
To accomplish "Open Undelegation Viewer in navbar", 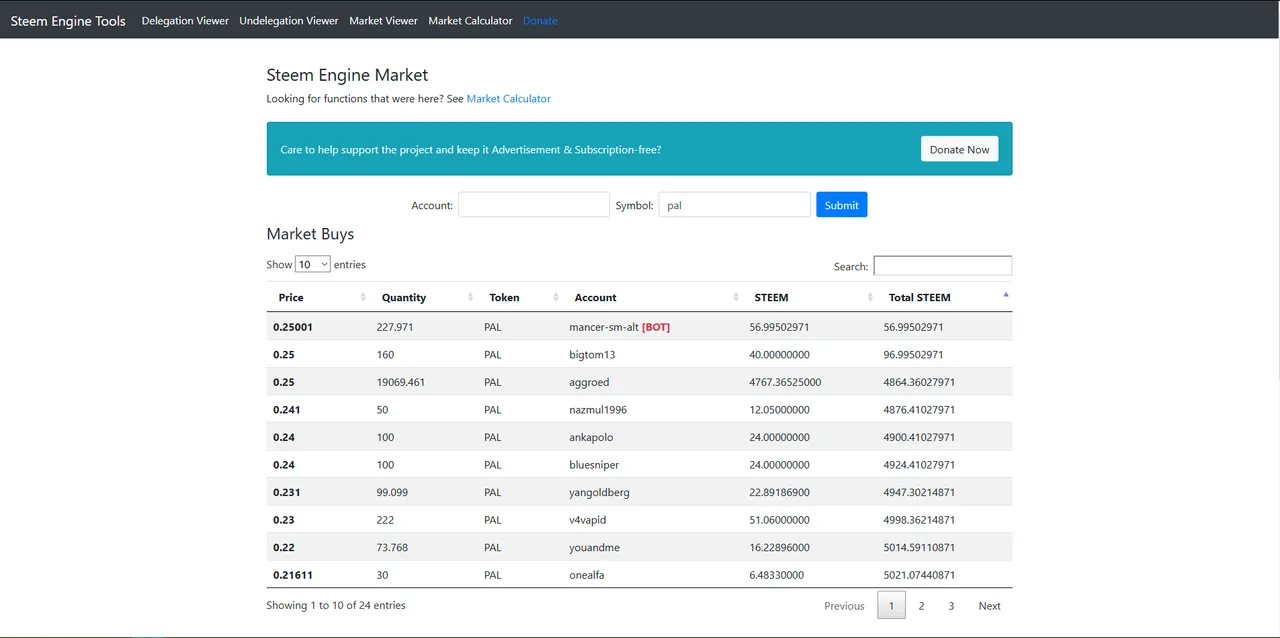I will pyautogui.click(x=289, y=20).
